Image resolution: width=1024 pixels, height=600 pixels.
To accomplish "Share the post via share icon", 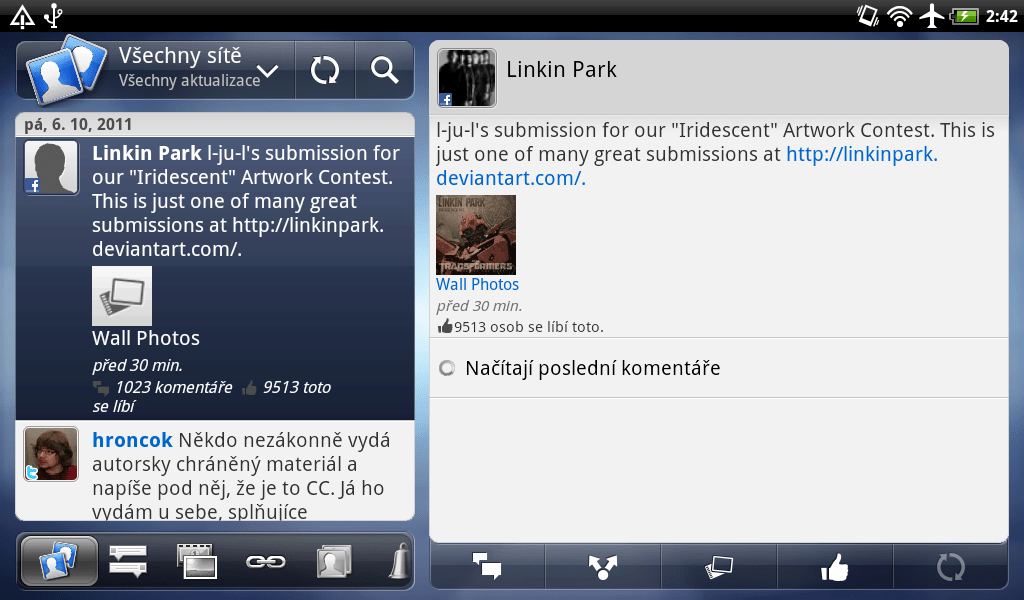I will 603,566.
